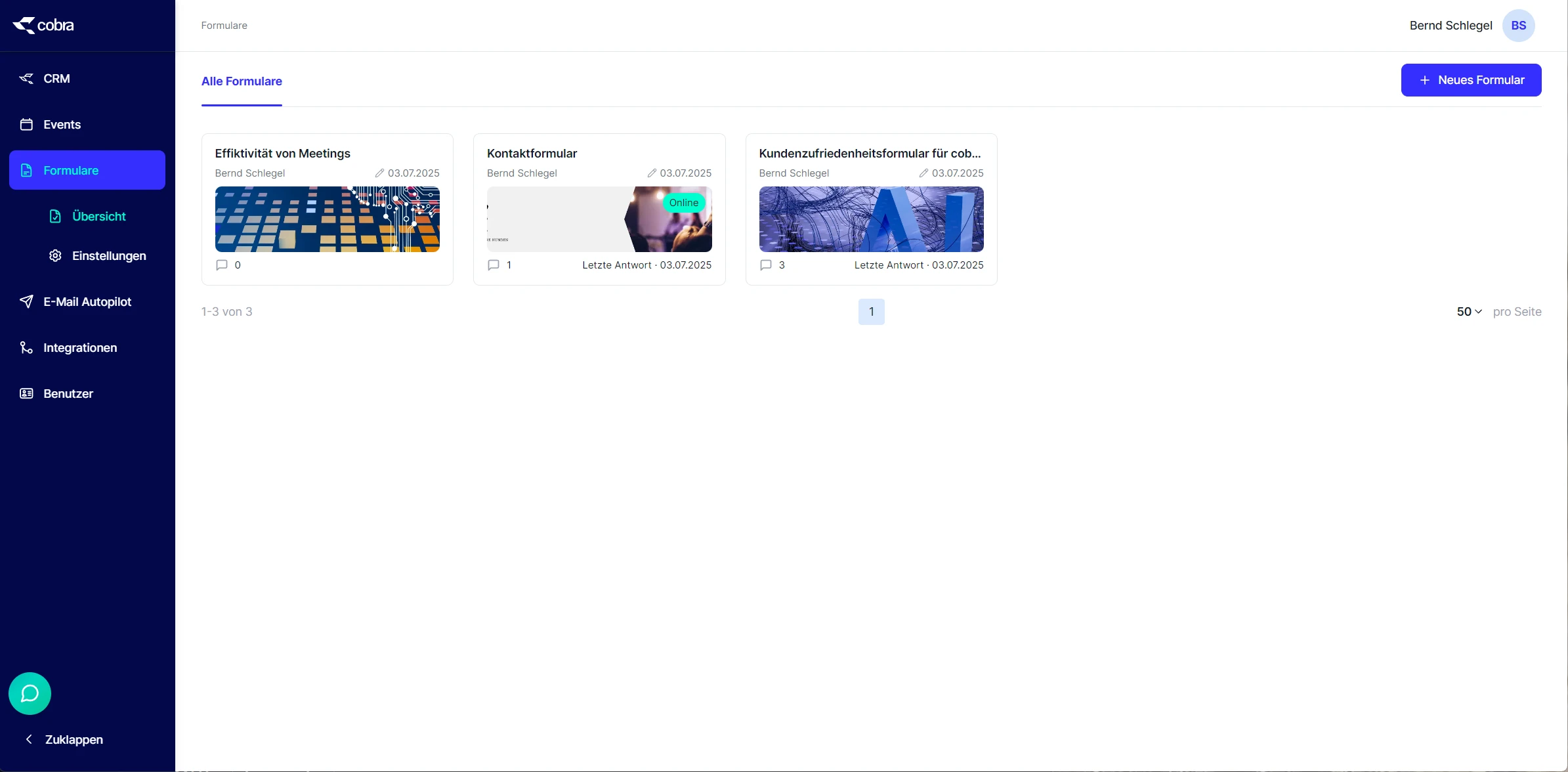Click the paper plane E-Mail Autopilot icon

point(26,302)
